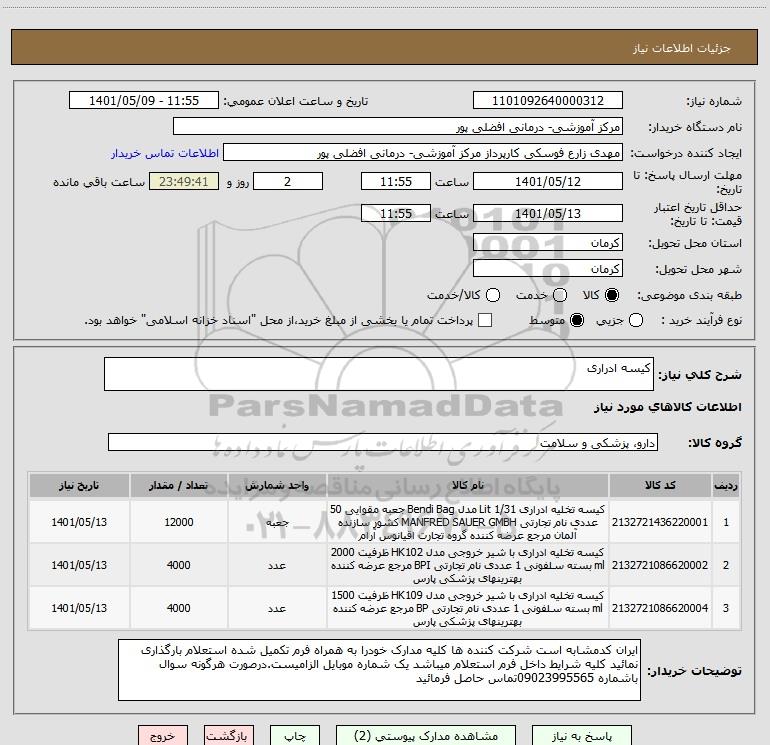Click the عدد unit cell in row 2
Screen dimensions: 770x745
click(x=277, y=565)
